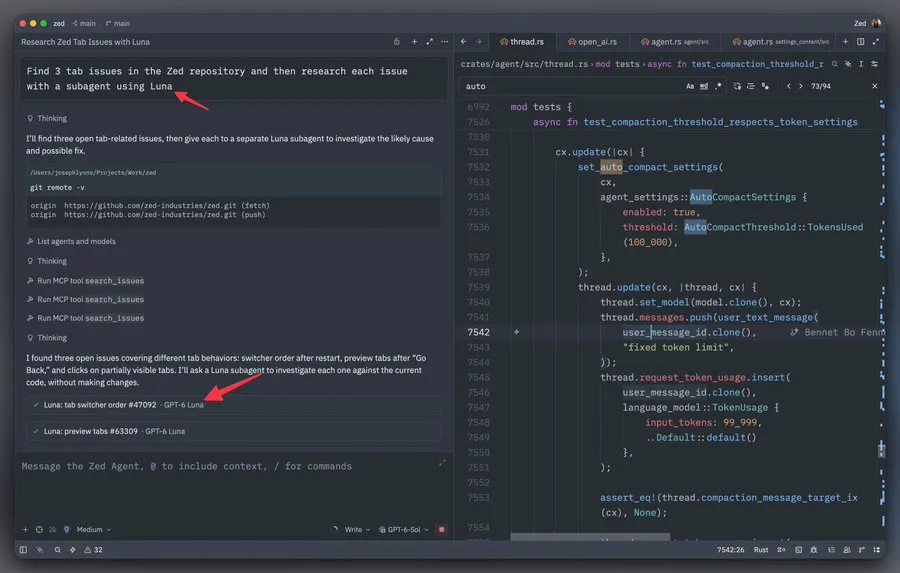Viewport: 900px width, 573px height.
Task: Open the user avatar menu in title bar
Action: tap(876, 24)
